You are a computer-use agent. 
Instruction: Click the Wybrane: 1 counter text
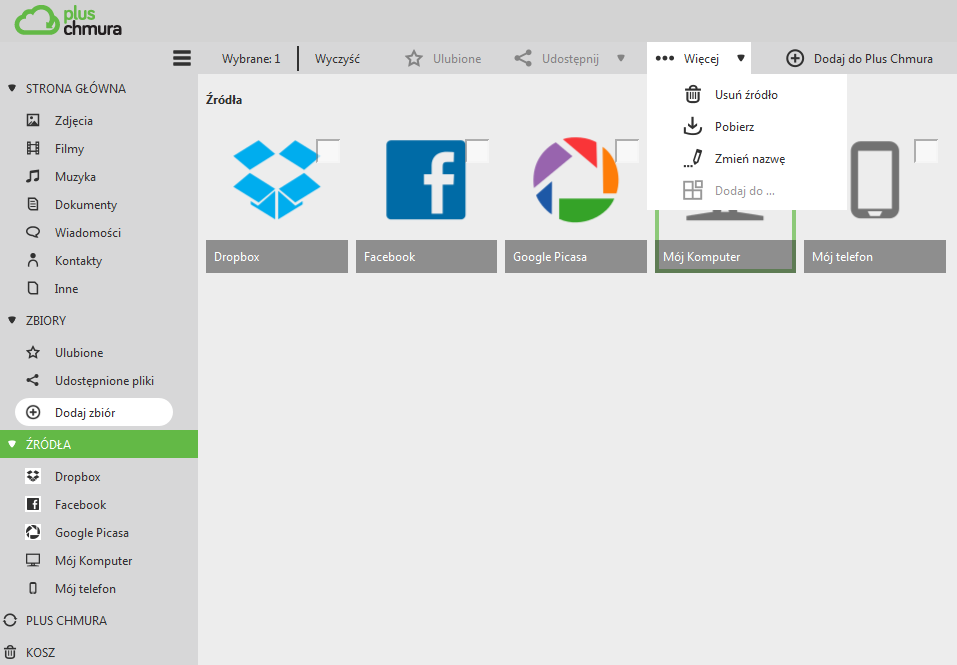[x=251, y=59]
